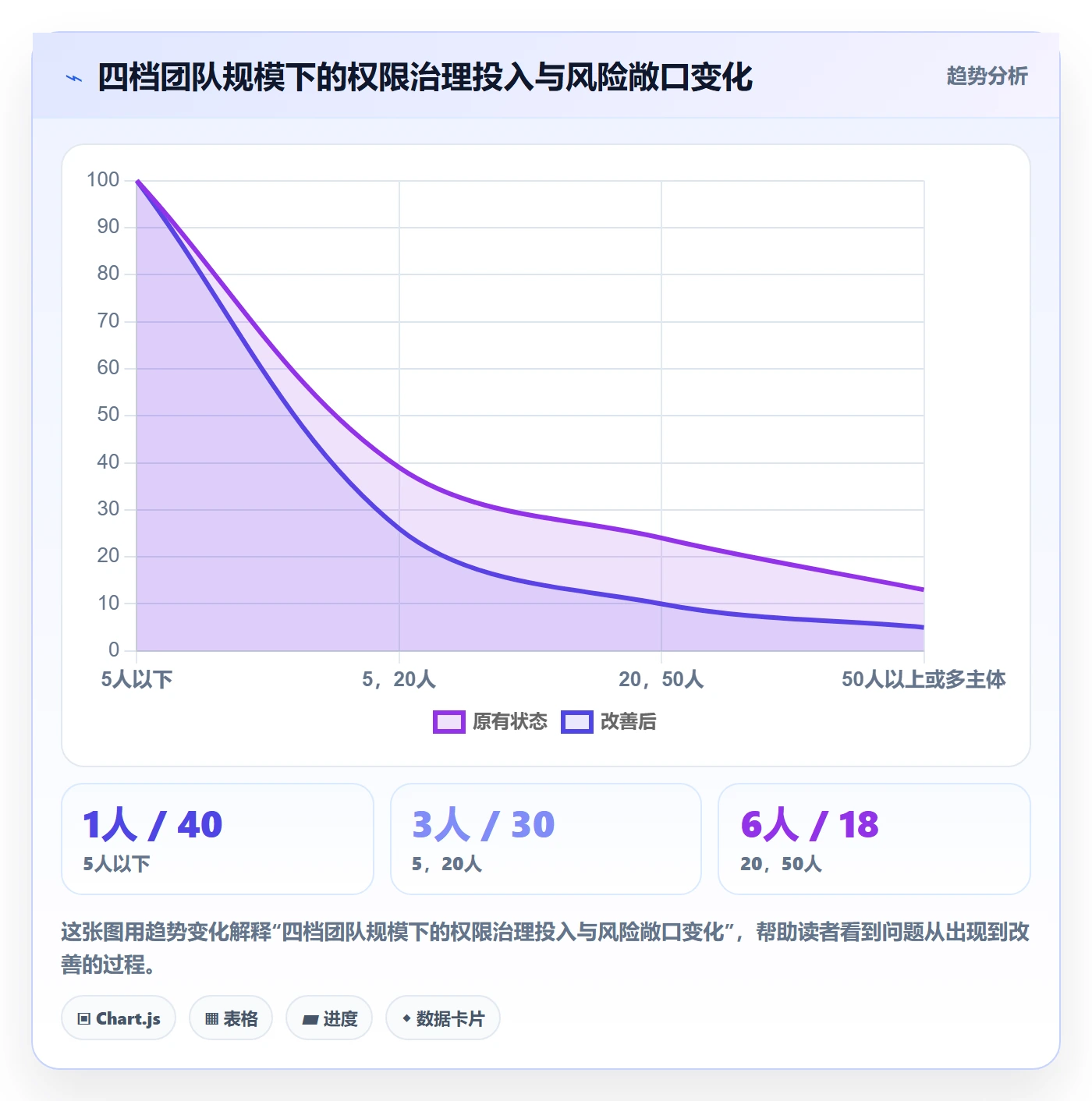
Task: Click the description paragraph beginning 这张图用趋势变化
Action: click(545, 948)
